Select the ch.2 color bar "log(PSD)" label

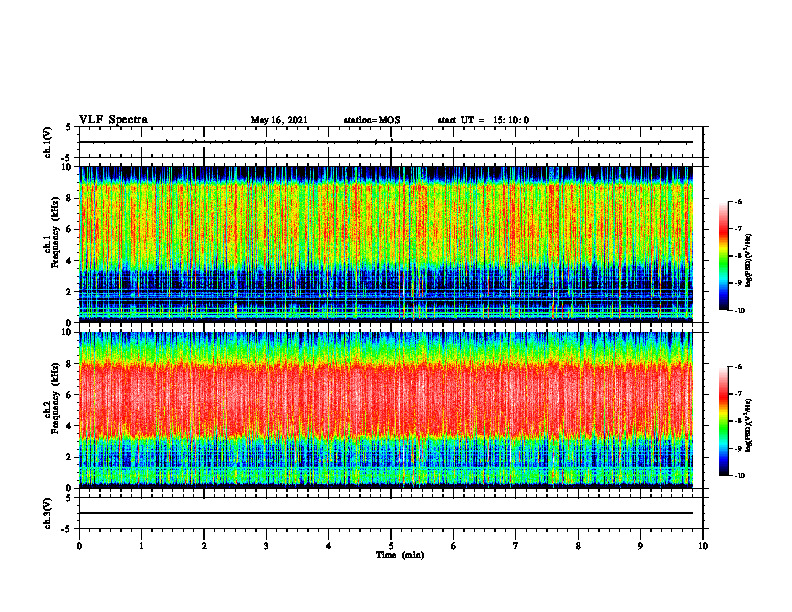coord(748,425)
